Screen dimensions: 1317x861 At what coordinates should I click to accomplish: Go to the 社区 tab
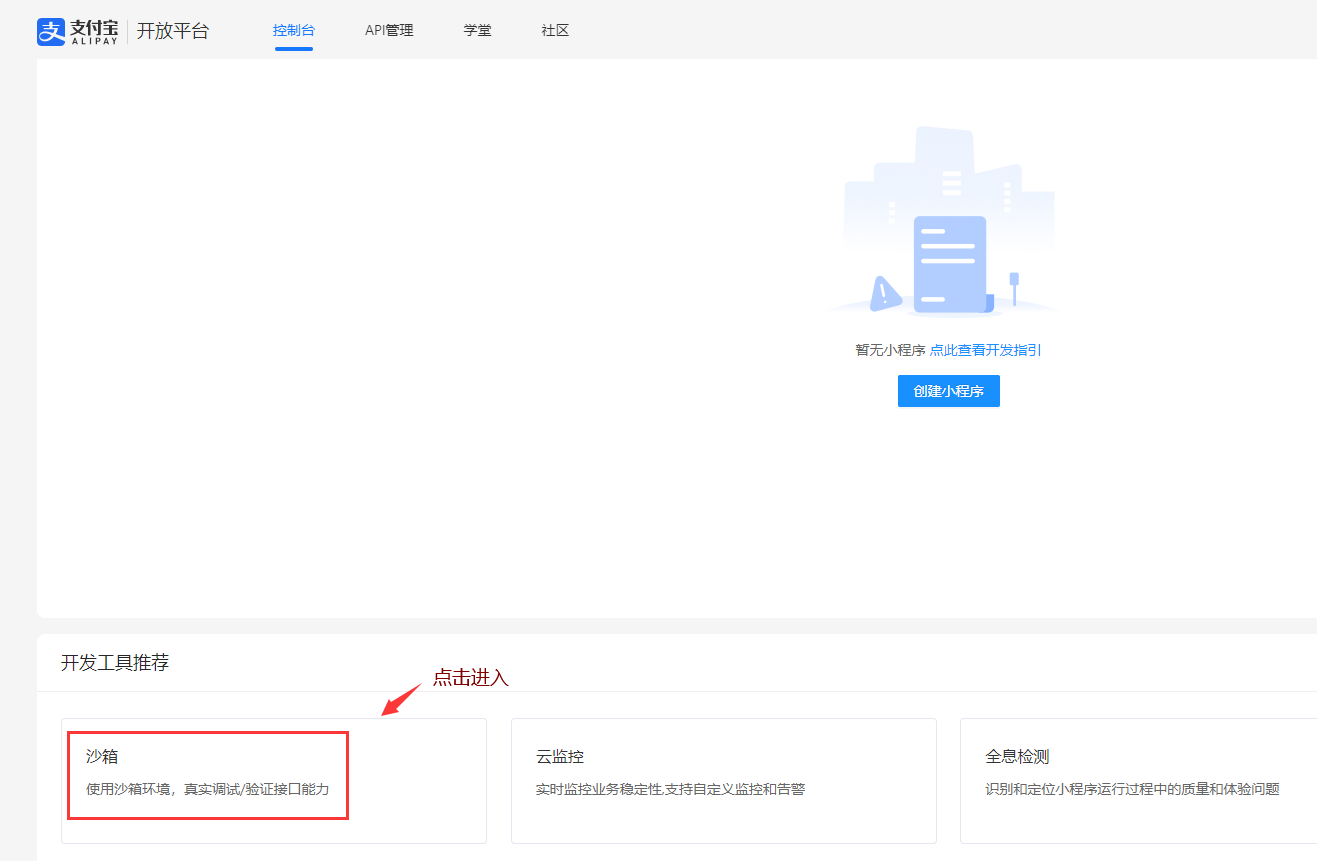point(555,31)
